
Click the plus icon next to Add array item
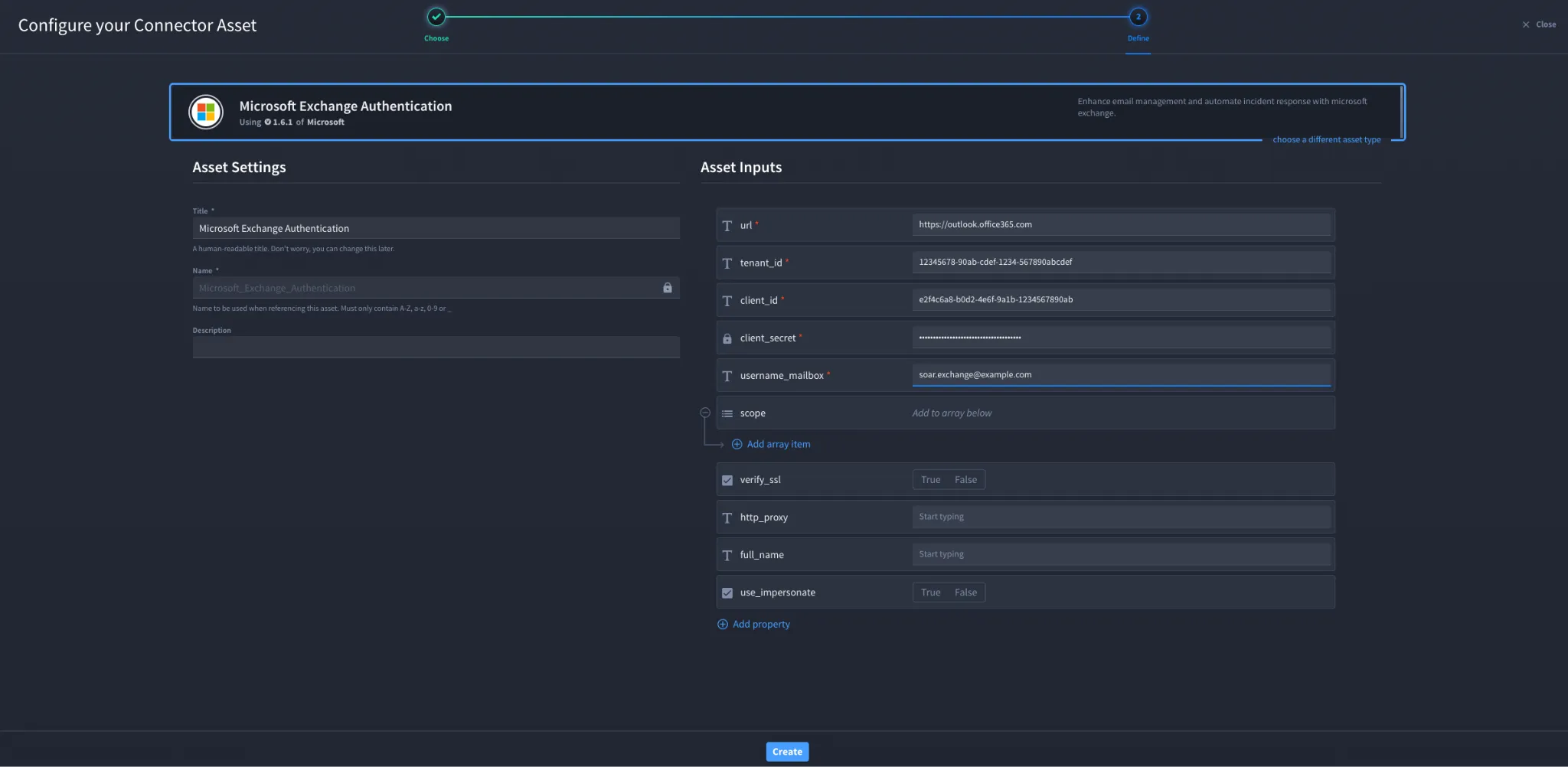[737, 444]
